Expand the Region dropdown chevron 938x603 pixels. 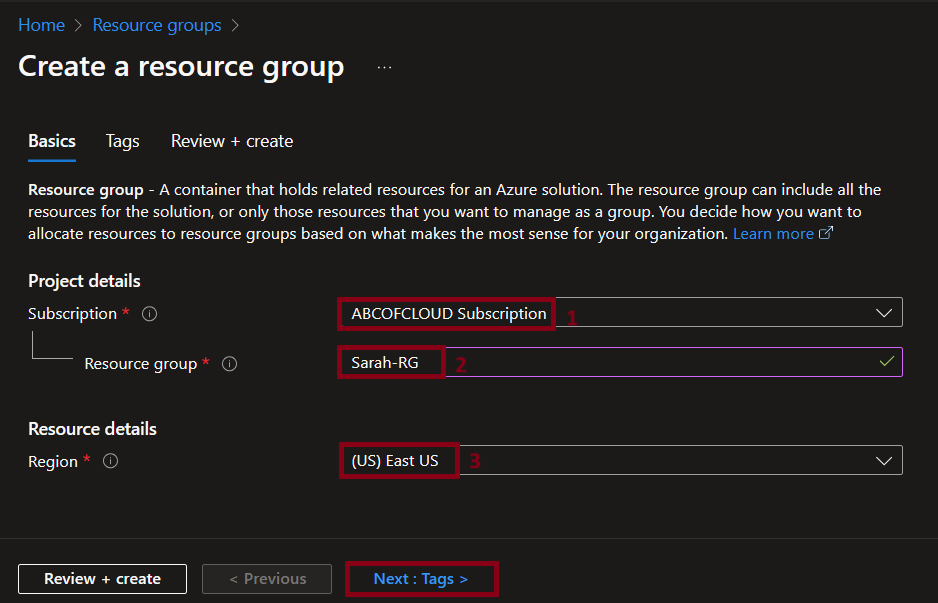click(x=884, y=461)
